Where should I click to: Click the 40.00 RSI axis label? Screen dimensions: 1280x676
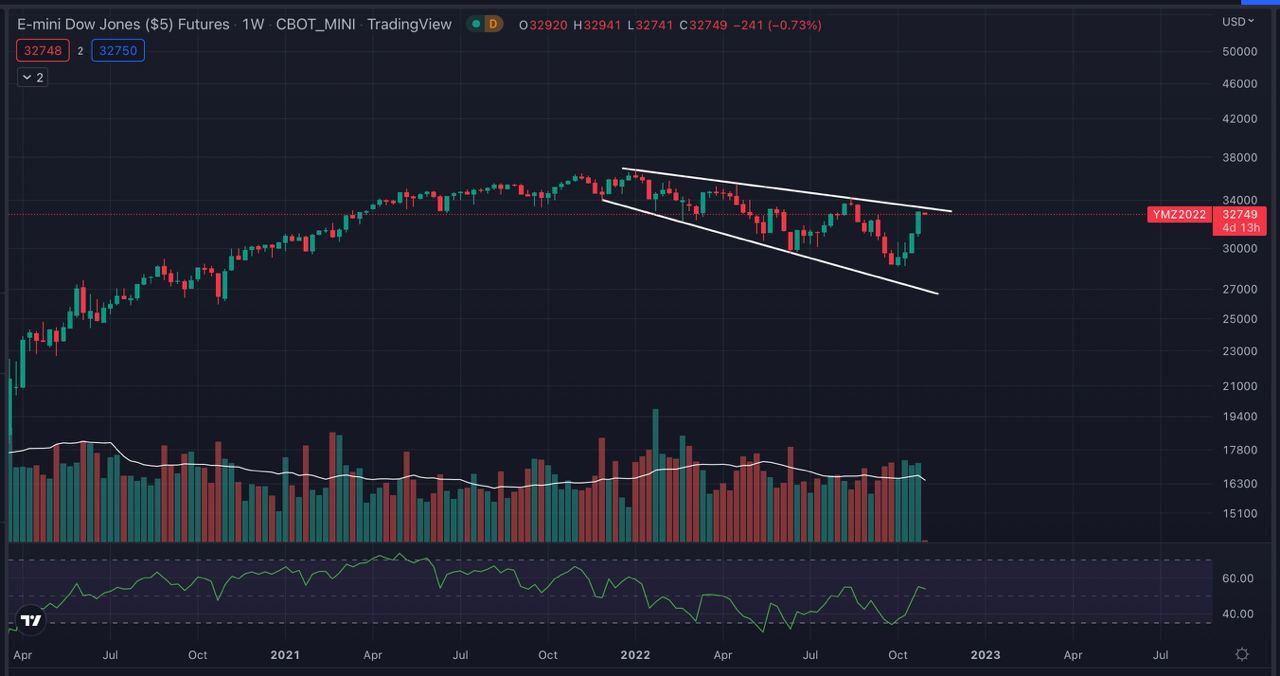point(1238,614)
